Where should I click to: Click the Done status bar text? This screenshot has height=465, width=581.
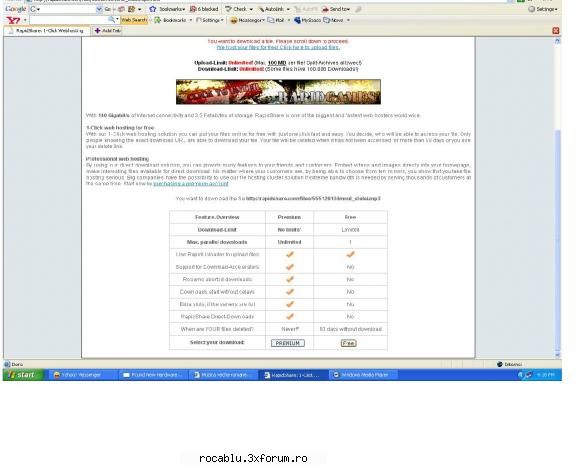pyautogui.click(x=17, y=365)
